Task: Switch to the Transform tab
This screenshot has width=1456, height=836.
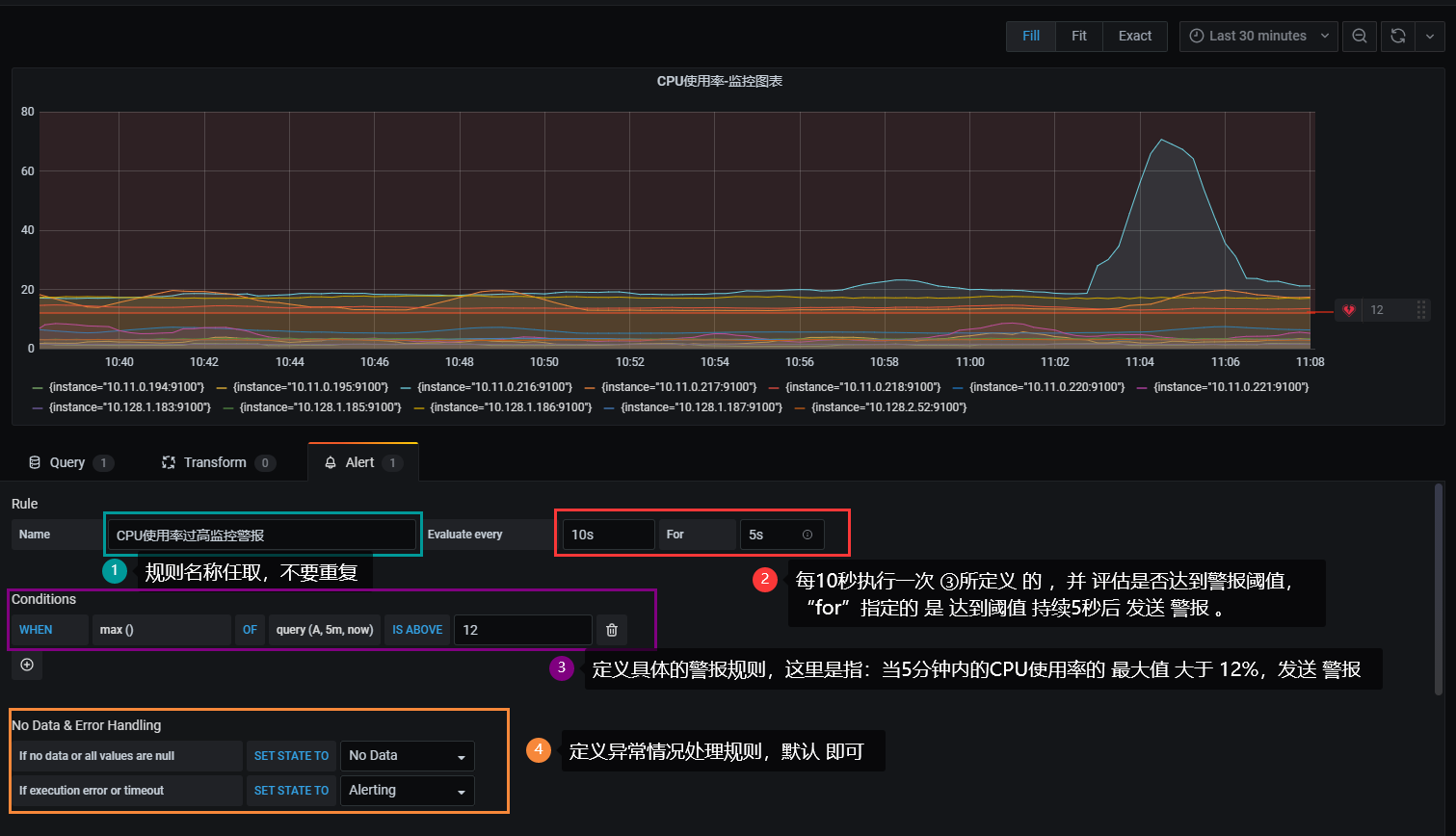Action: pyautogui.click(x=218, y=462)
